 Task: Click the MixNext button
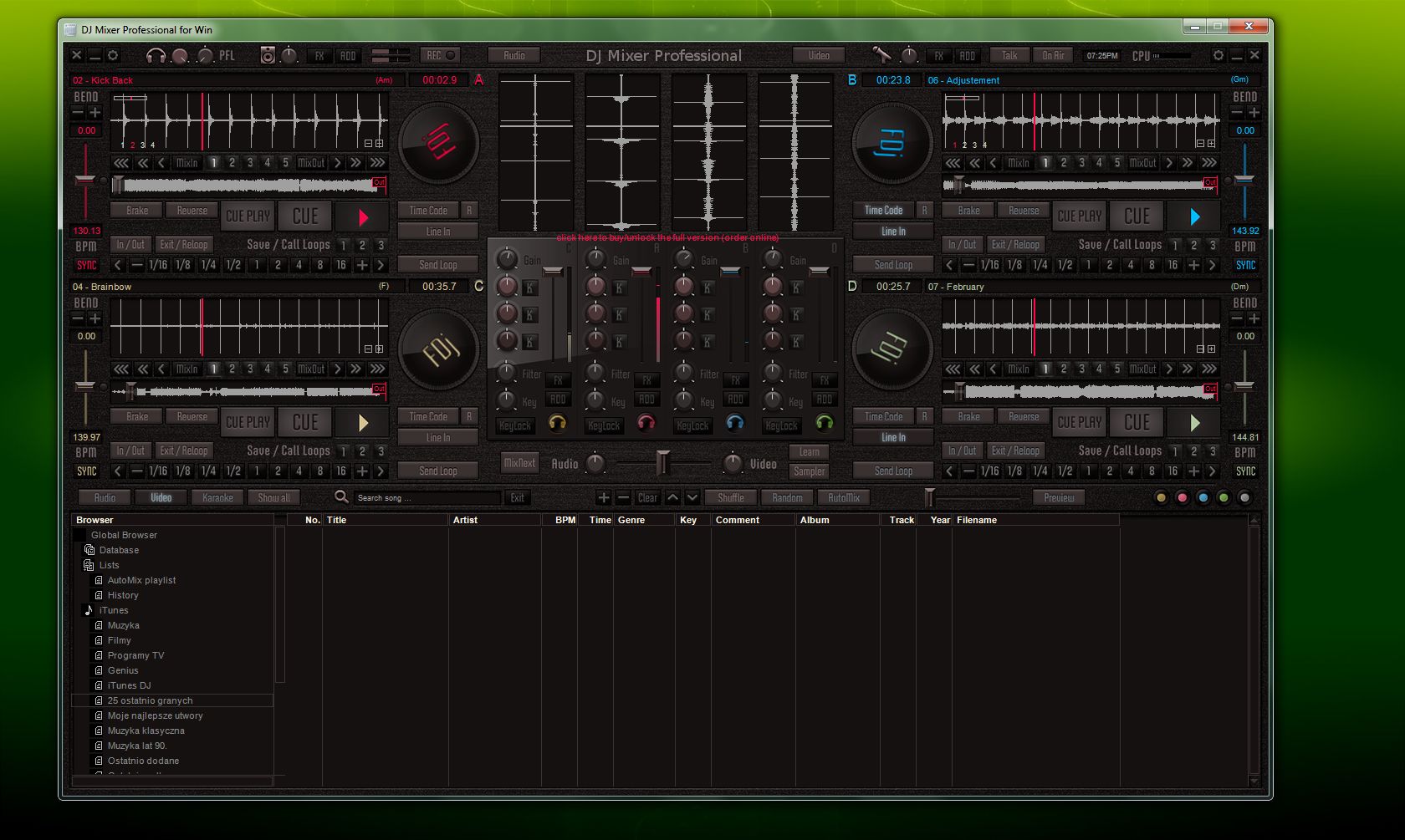pyautogui.click(x=519, y=463)
